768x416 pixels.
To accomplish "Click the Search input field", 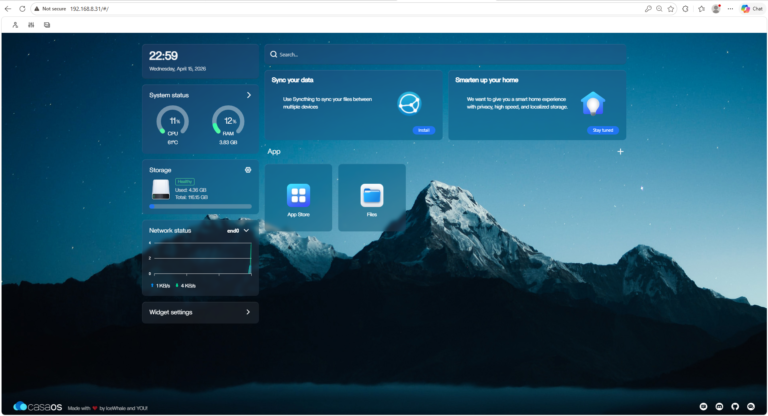I will pyautogui.click(x=445, y=54).
